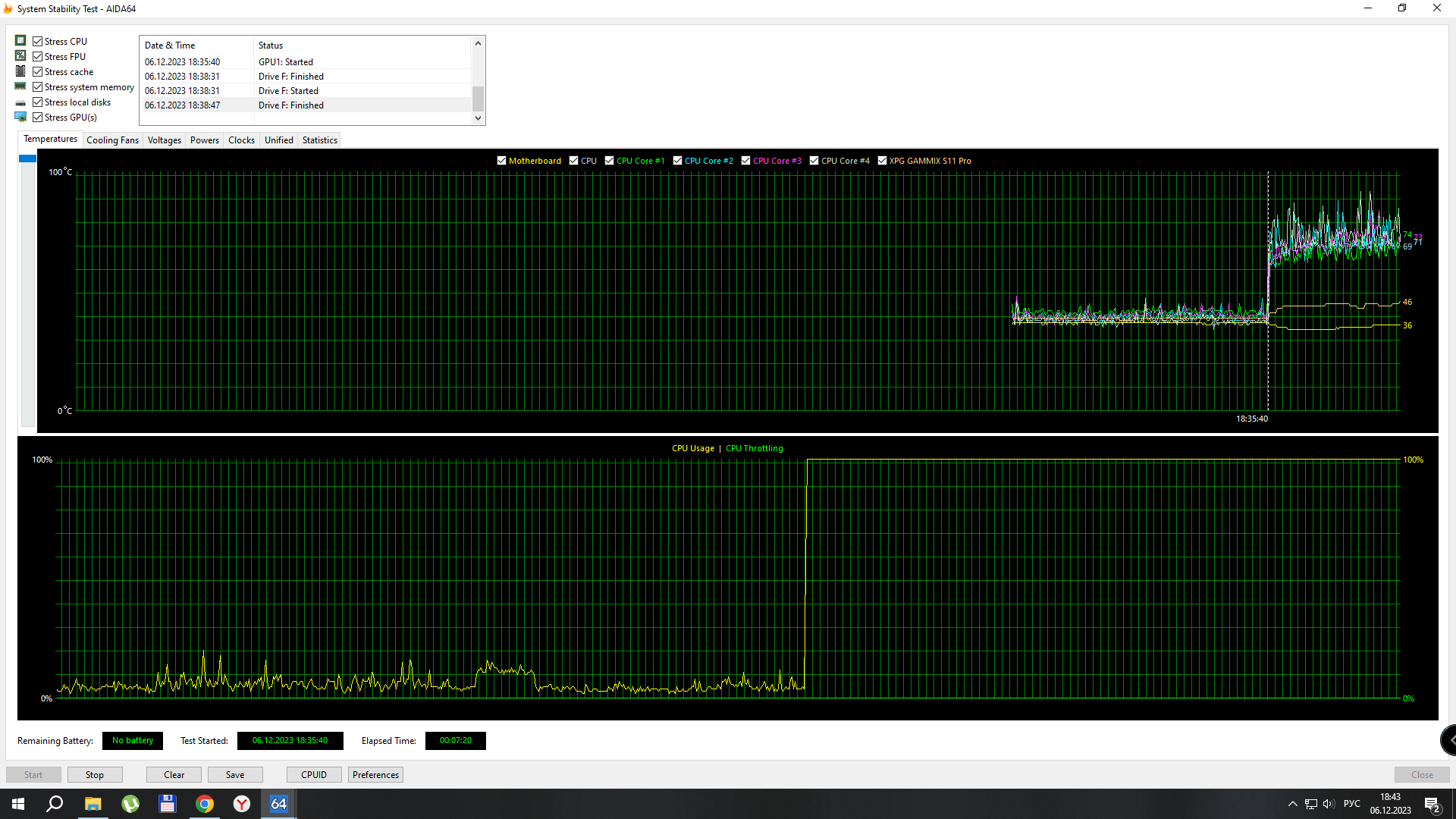
Task: Disable Stress local disks checkbox
Action: coord(38,102)
